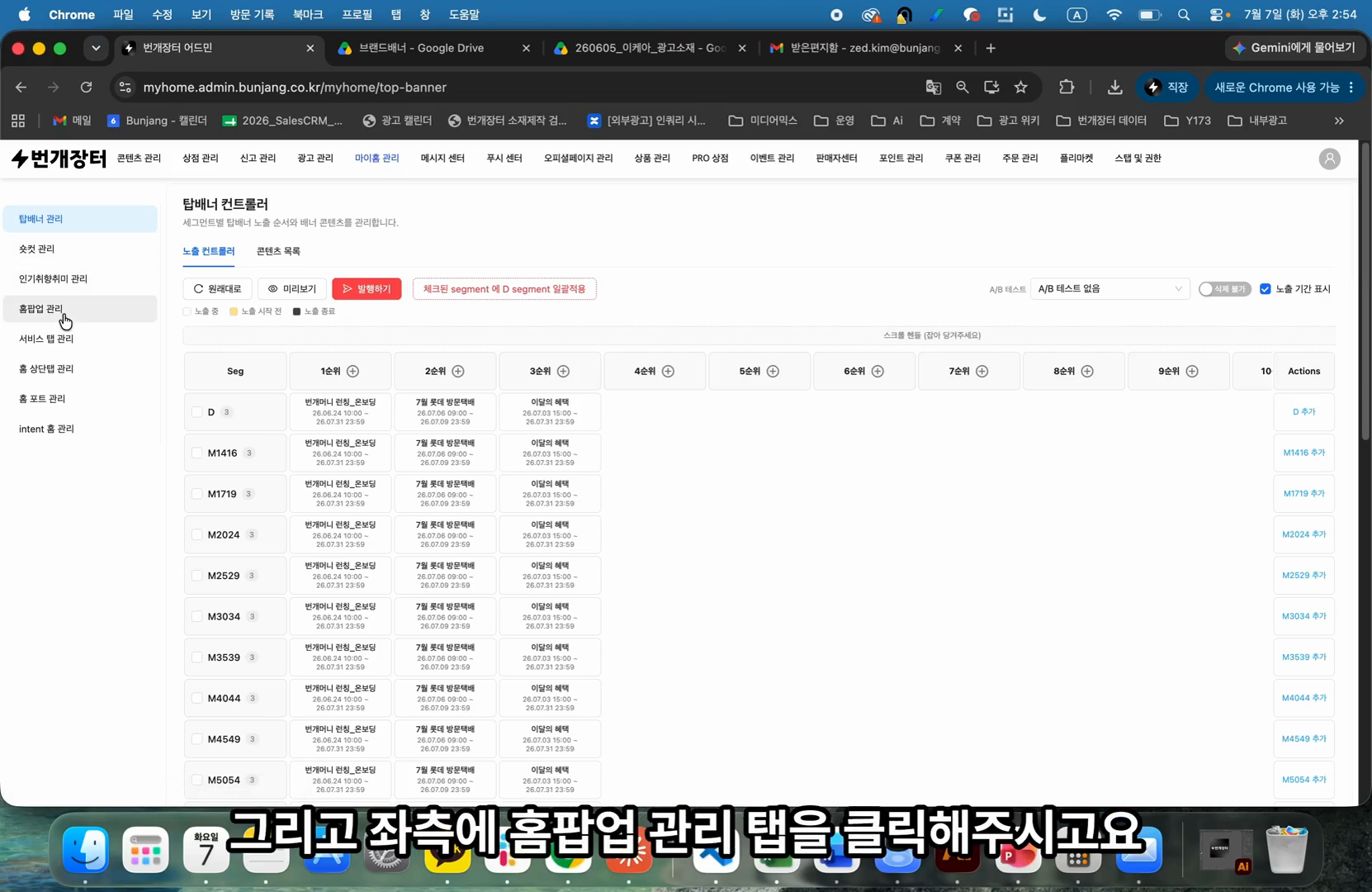Open 서비스 탭 관리 in the sidebar
Screen dimensions: 1372x892
80,339
